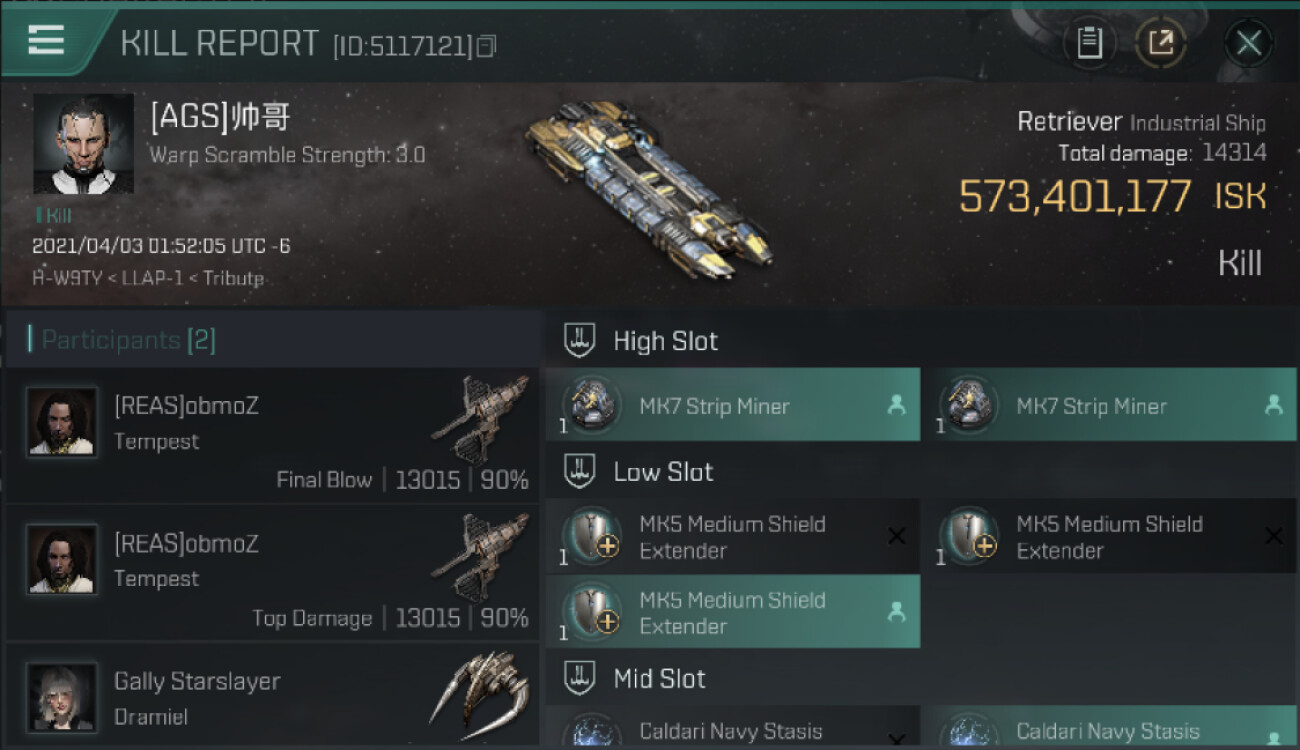Expand the Mid Slot section

(580, 679)
